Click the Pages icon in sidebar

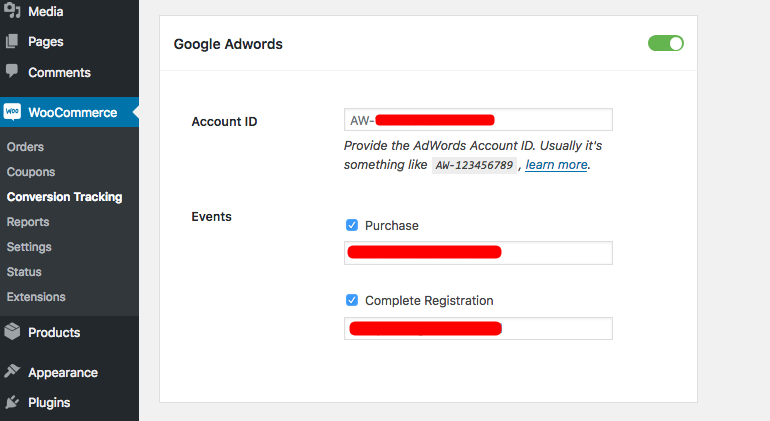[12, 42]
